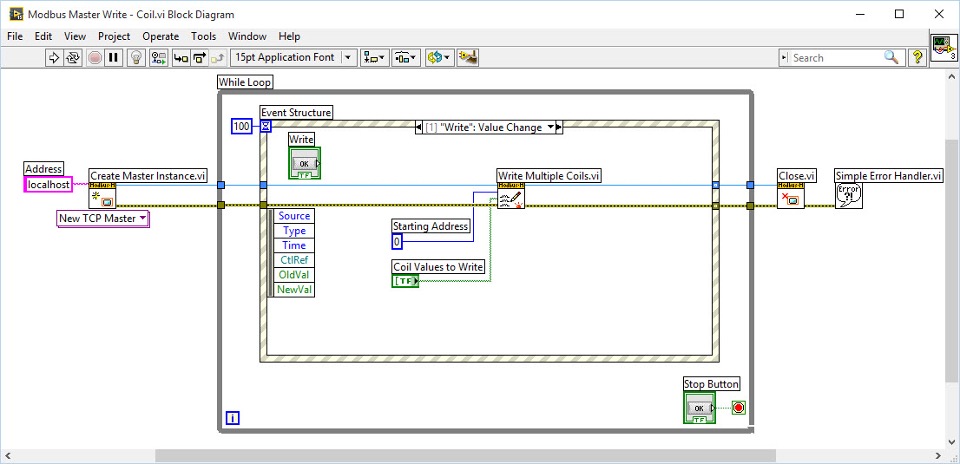The height and width of the screenshot is (464, 960).
Task: Click NewVal event data node
Action: (x=294, y=290)
